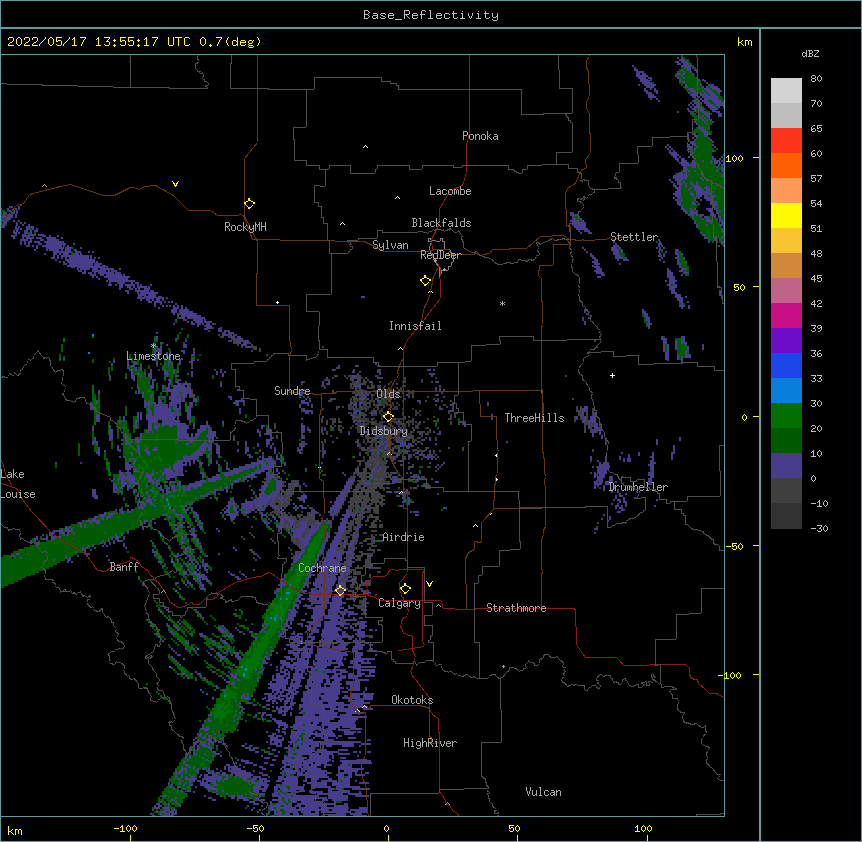Click the Strathmore label

(x=516, y=608)
